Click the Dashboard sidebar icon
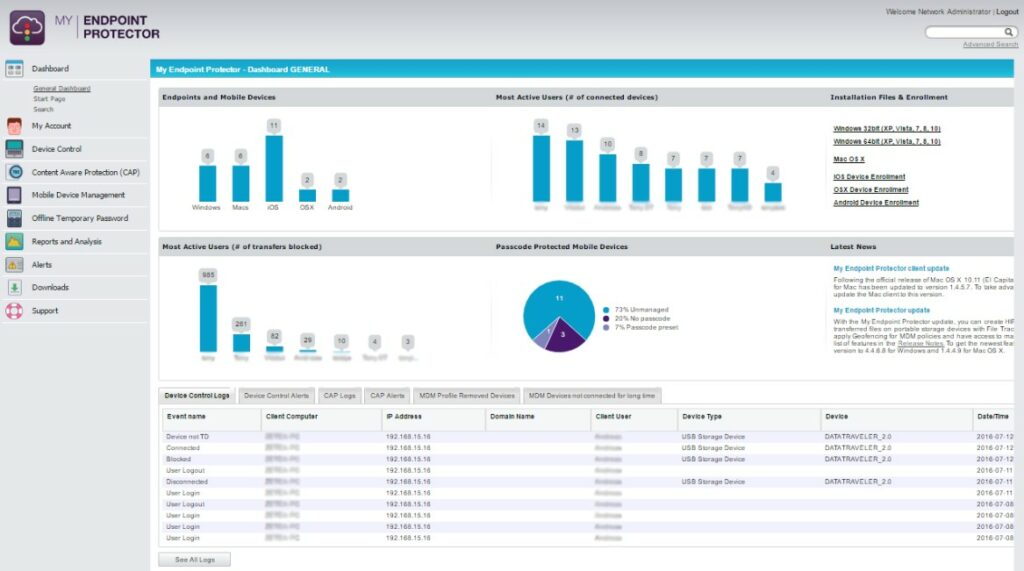Image resolution: width=1024 pixels, height=571 pixels. pyautogui.click(x=14, y=69)
